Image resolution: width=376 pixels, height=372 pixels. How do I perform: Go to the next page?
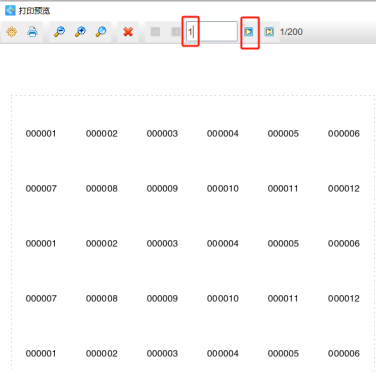point(249,32)
